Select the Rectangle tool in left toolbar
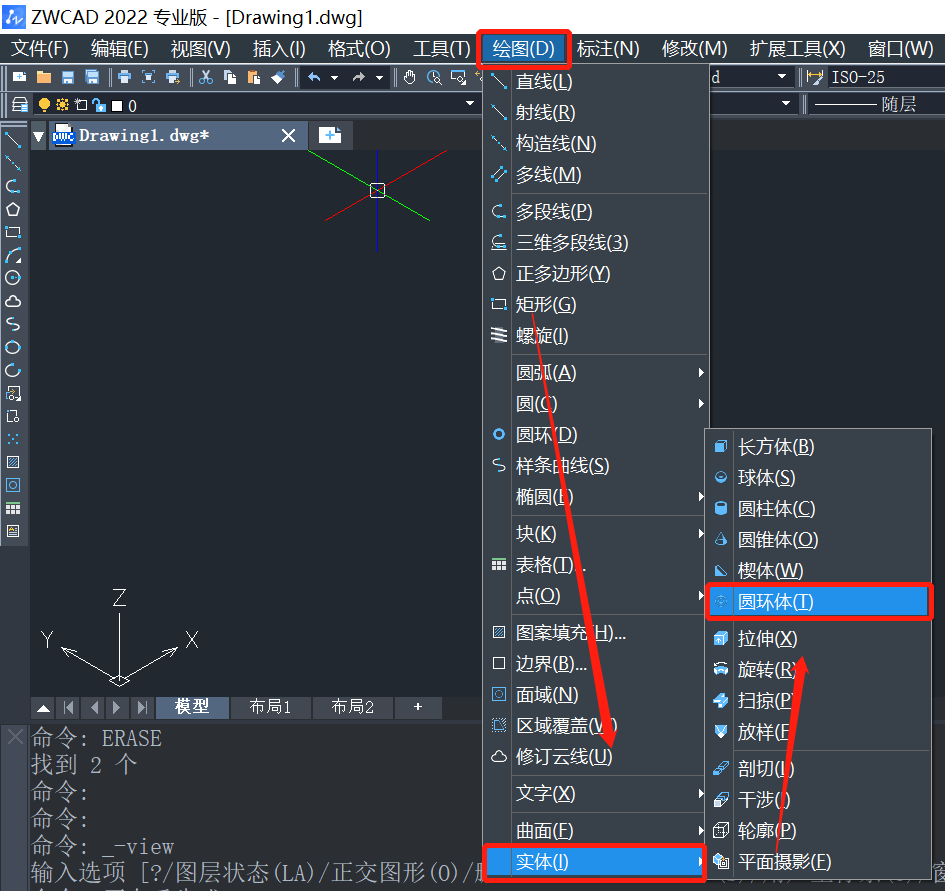Screen dimensions: 945x891 pos(13,232)
